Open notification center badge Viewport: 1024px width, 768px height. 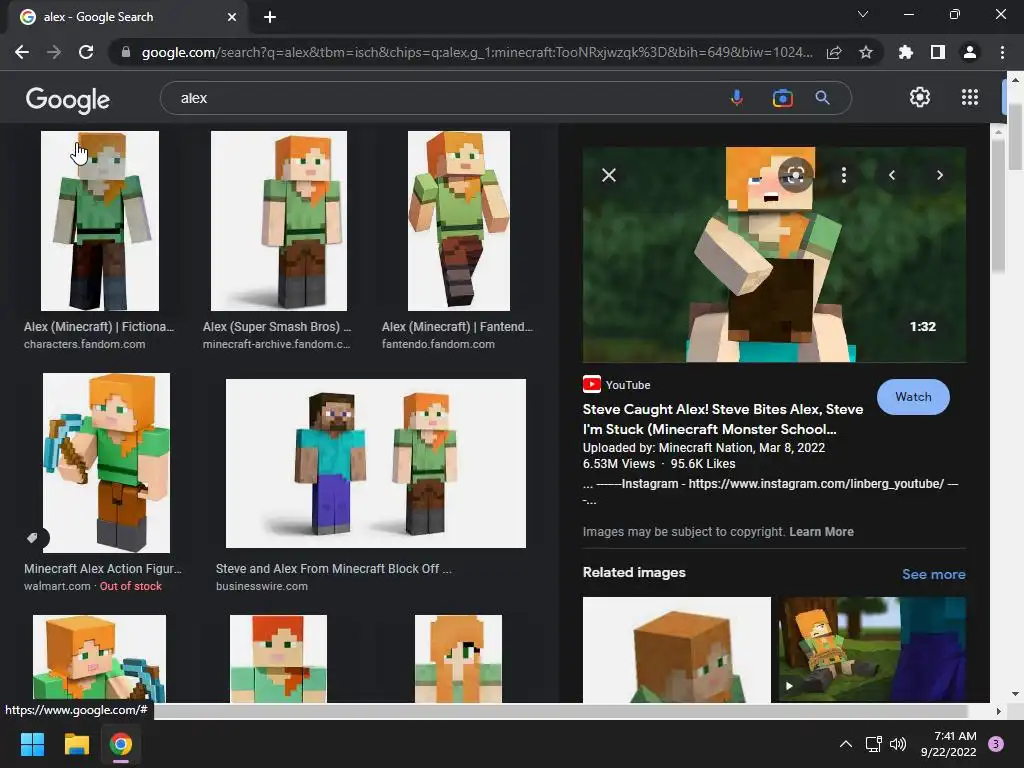point(996,744)
